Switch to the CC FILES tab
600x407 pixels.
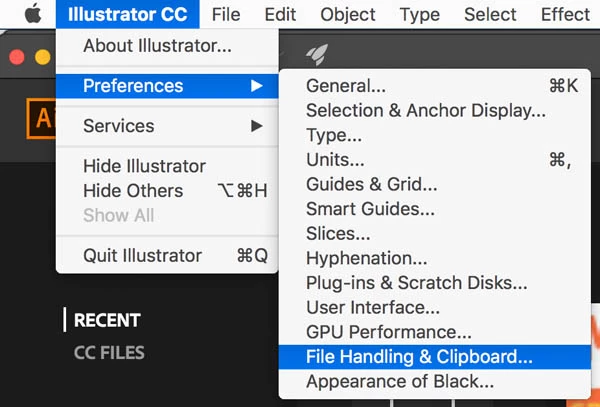109,353
